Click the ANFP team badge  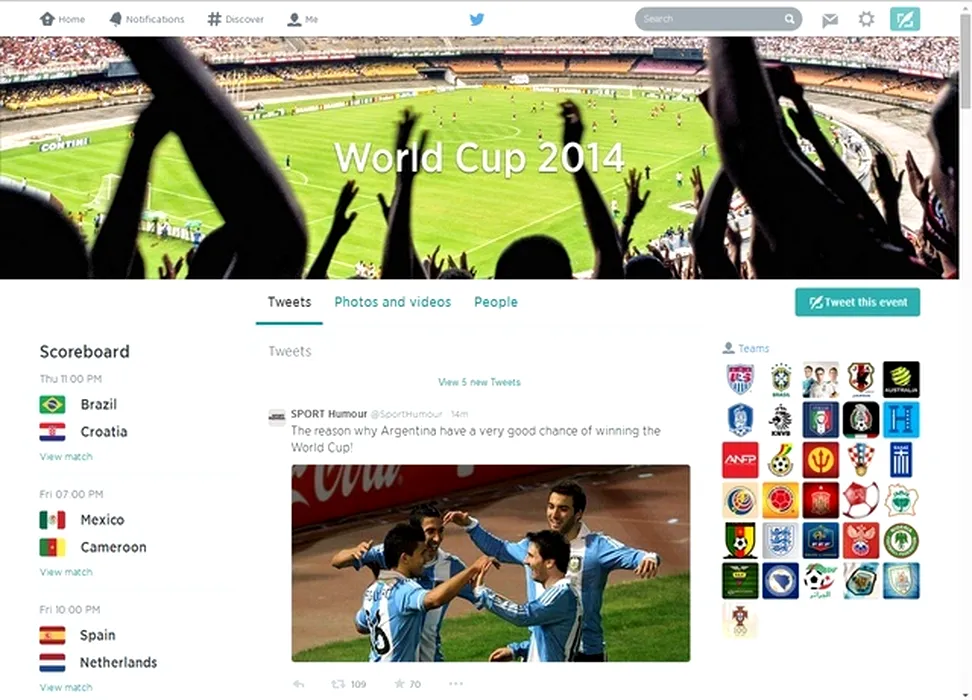pyautogui.click(x=740, y=460)
